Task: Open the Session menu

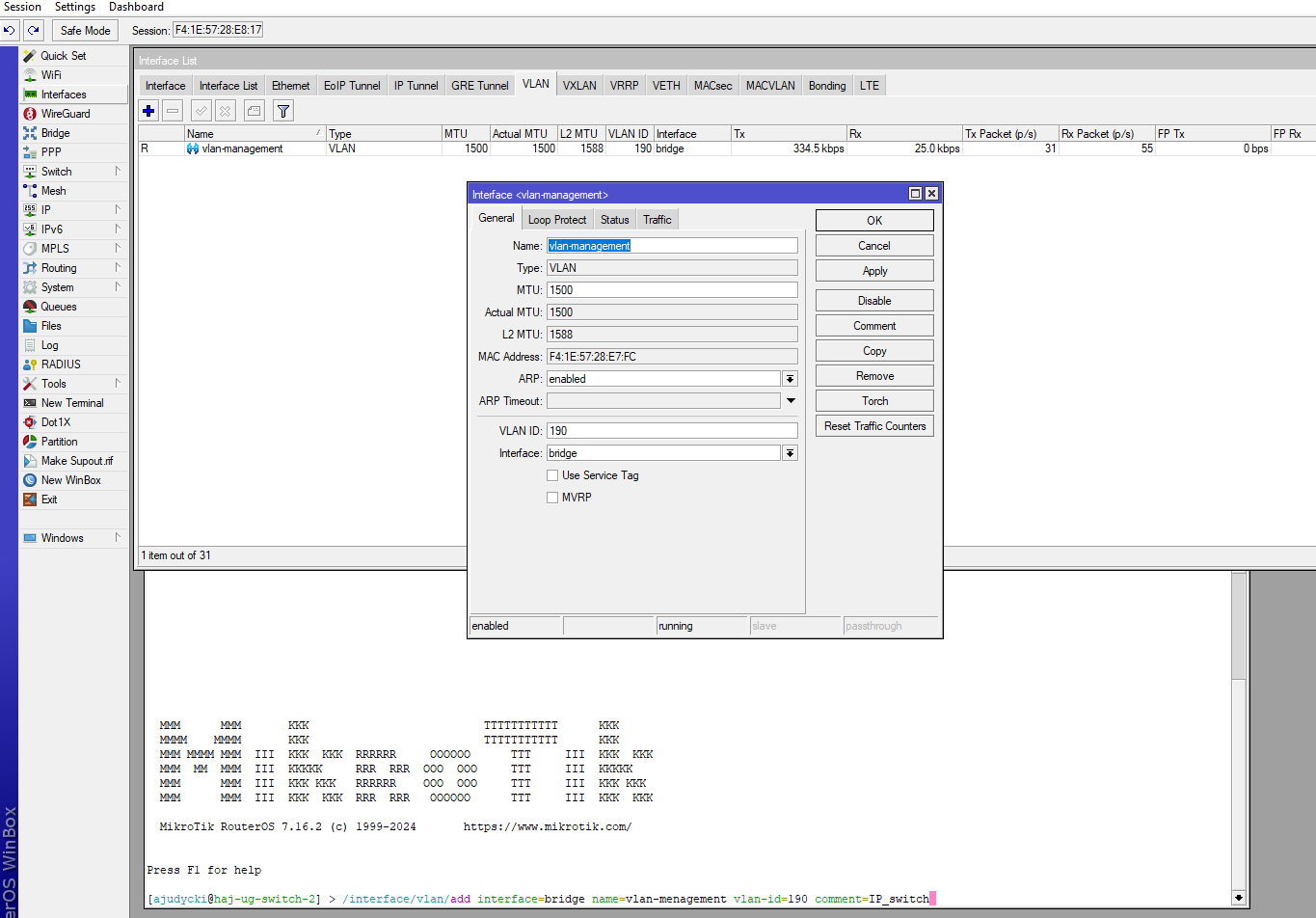Action: (x=22, y=7)
